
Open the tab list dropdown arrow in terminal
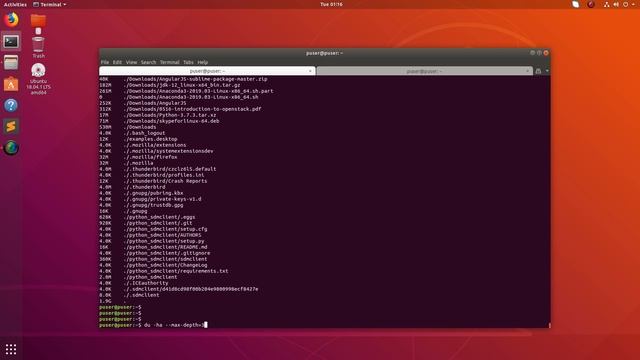click(547, 71)
